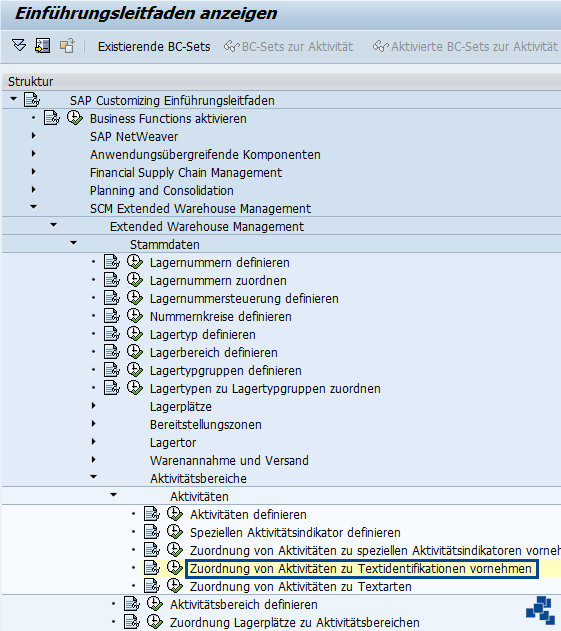This screenshot has width=561, height=631.
Task: Open documentation for Lagerbereich definieren
Action: click(x=112, y=352)
